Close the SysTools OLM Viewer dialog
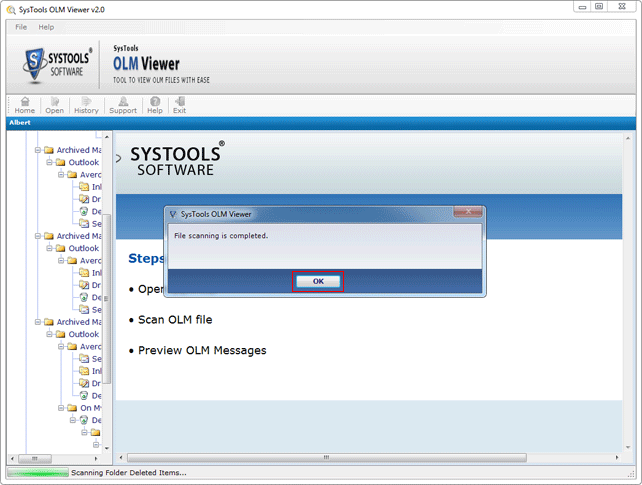The image size is (642, 485). click(x=468, y=212)
